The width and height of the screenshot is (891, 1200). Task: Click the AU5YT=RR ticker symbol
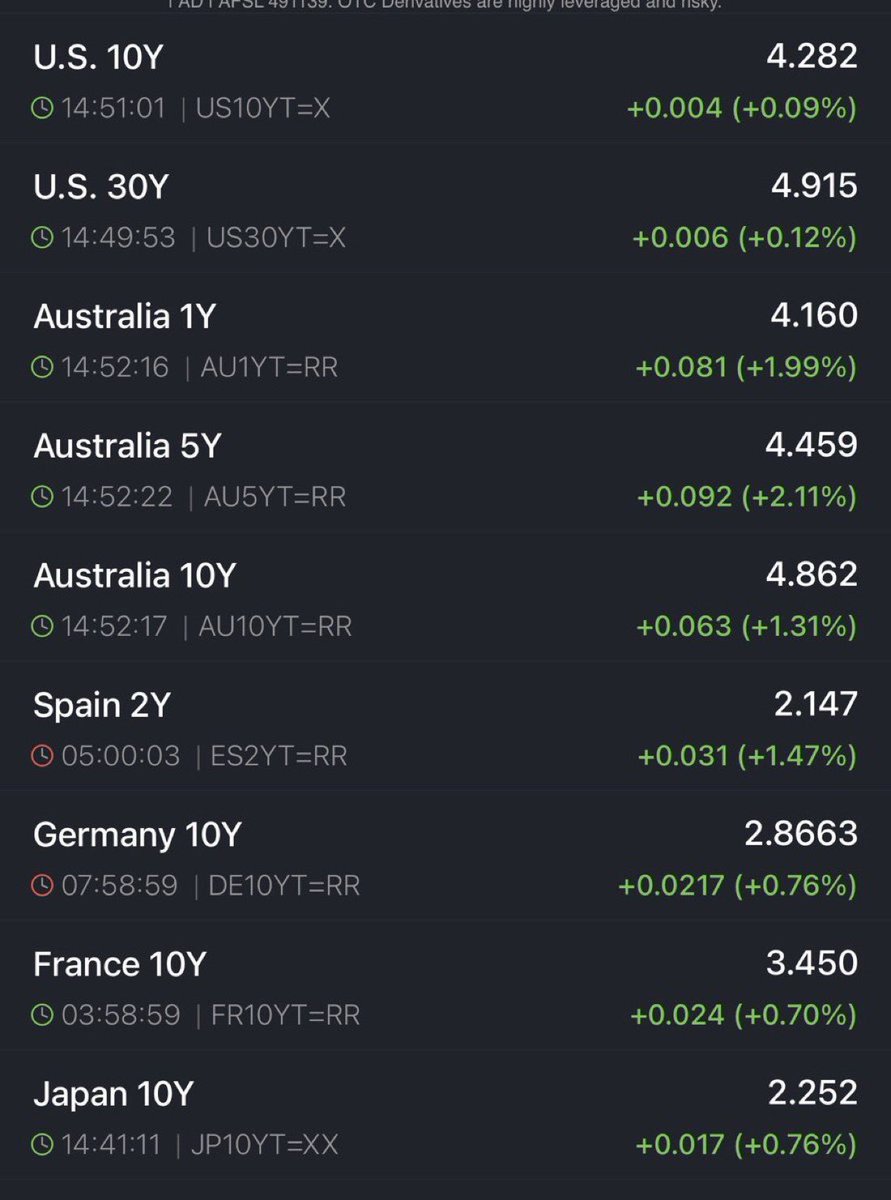[x=275, y=497]
